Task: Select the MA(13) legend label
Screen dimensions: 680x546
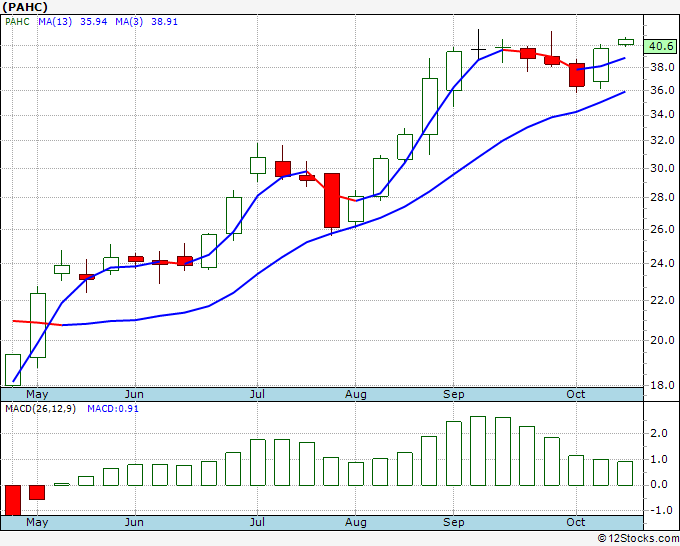Action: [55, 22]
